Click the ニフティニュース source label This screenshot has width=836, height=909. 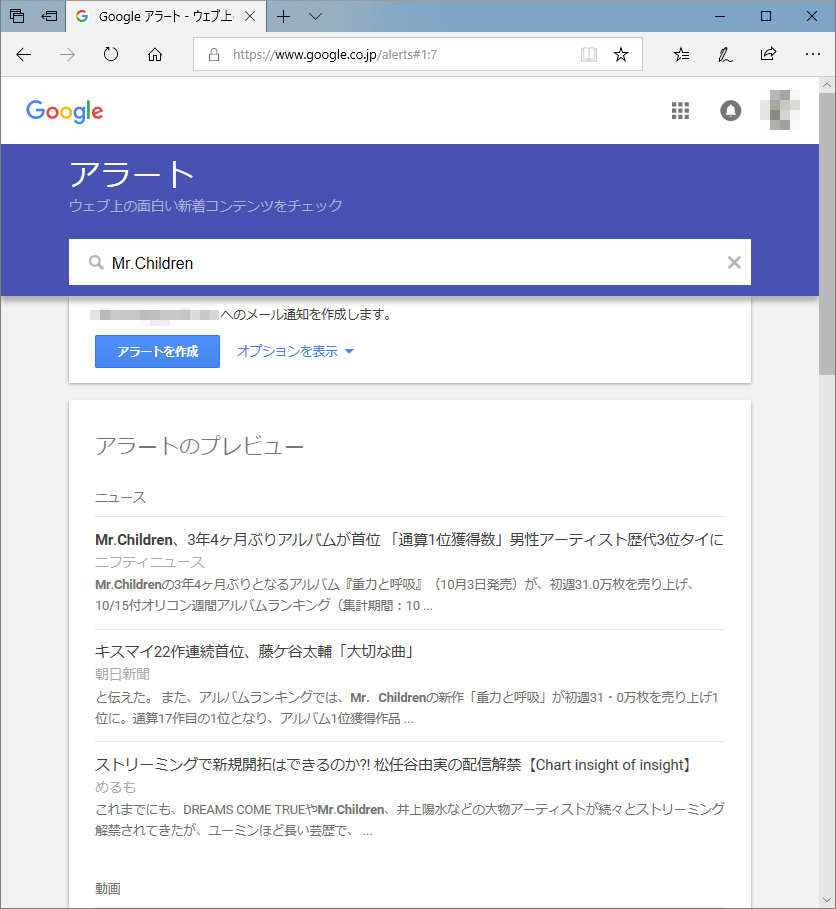[150, 562]
